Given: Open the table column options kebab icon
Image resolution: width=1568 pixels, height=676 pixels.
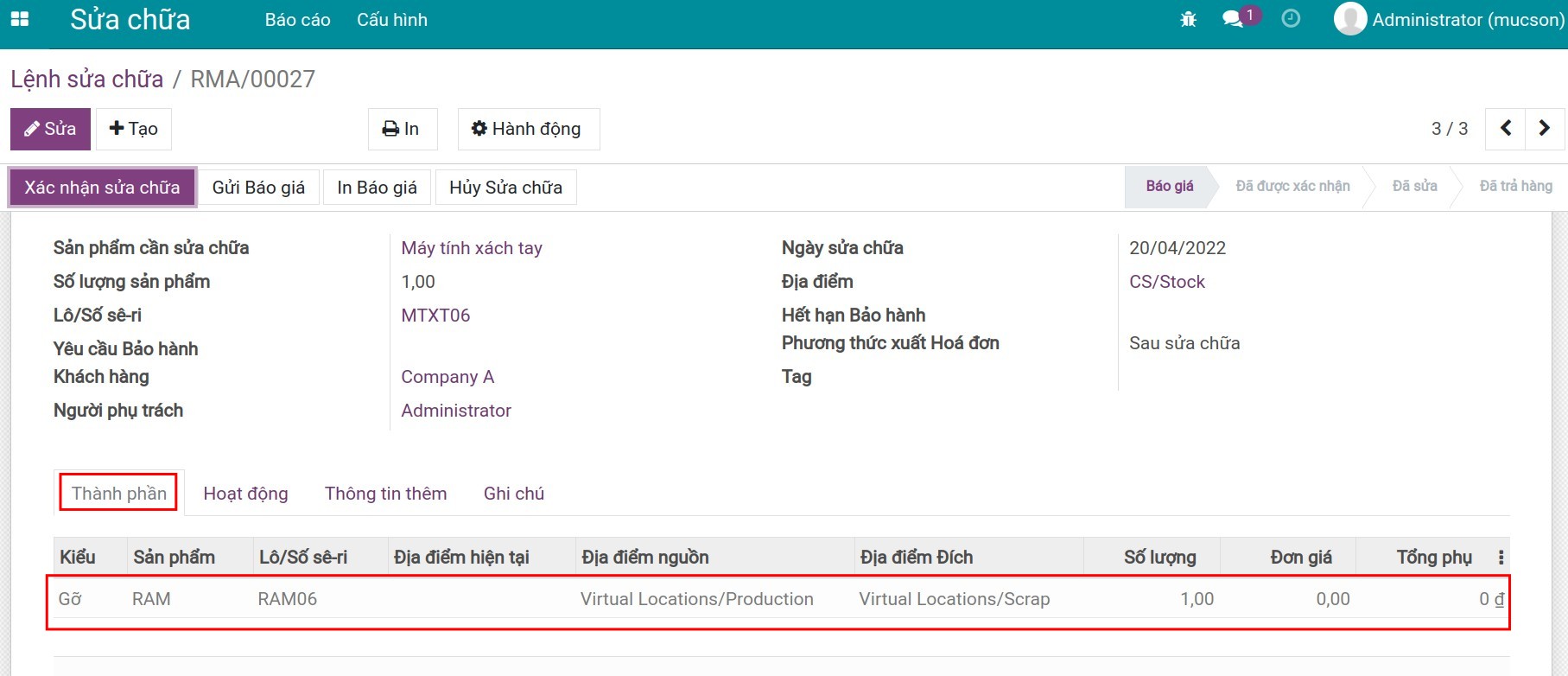Looking at the screenshot, I should tap(1501, 558).
